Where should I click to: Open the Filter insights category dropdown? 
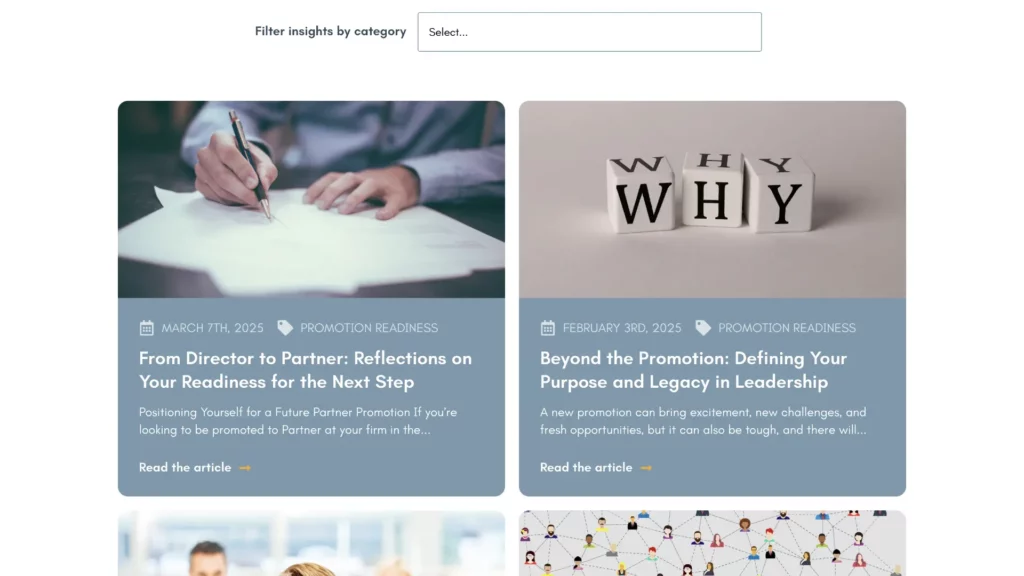pyautogui.click(x=589, y=32)
